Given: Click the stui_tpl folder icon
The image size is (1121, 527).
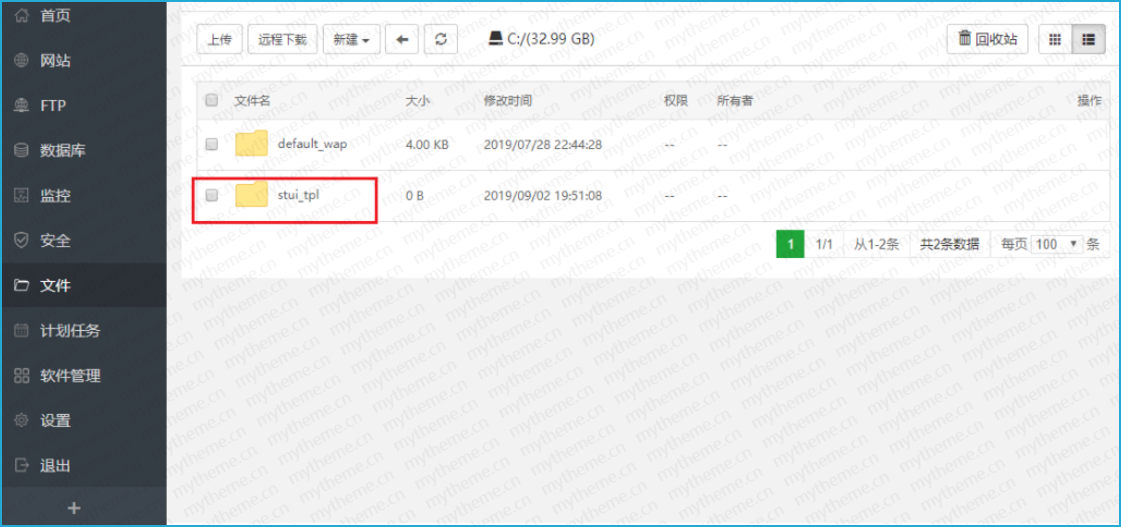Looking at the screenshot, I should 252,194.
